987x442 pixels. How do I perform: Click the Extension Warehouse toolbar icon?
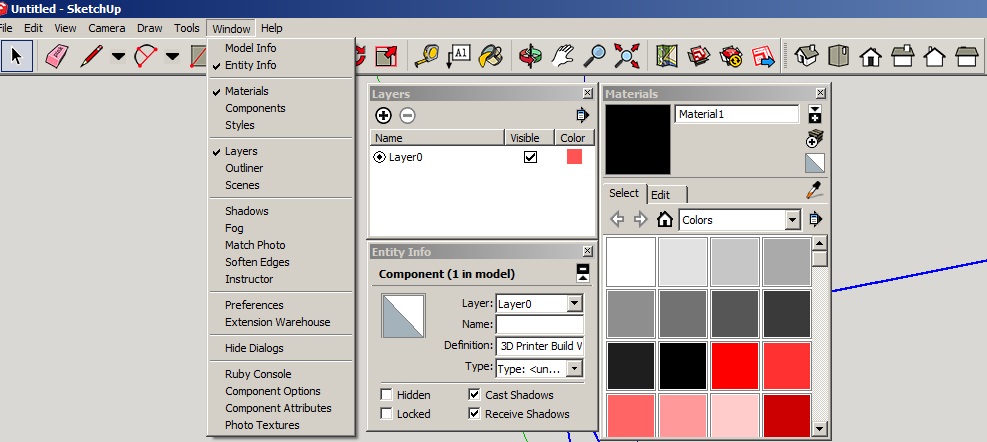(x=731, y=56)
